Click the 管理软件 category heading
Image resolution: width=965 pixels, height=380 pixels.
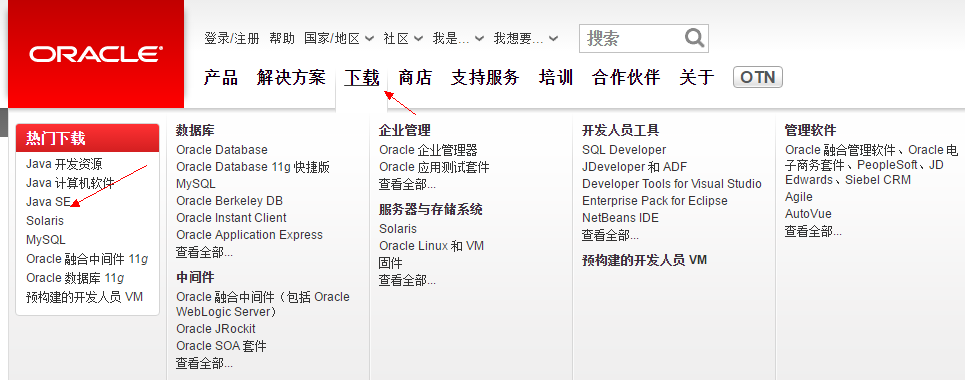(811, 131)
